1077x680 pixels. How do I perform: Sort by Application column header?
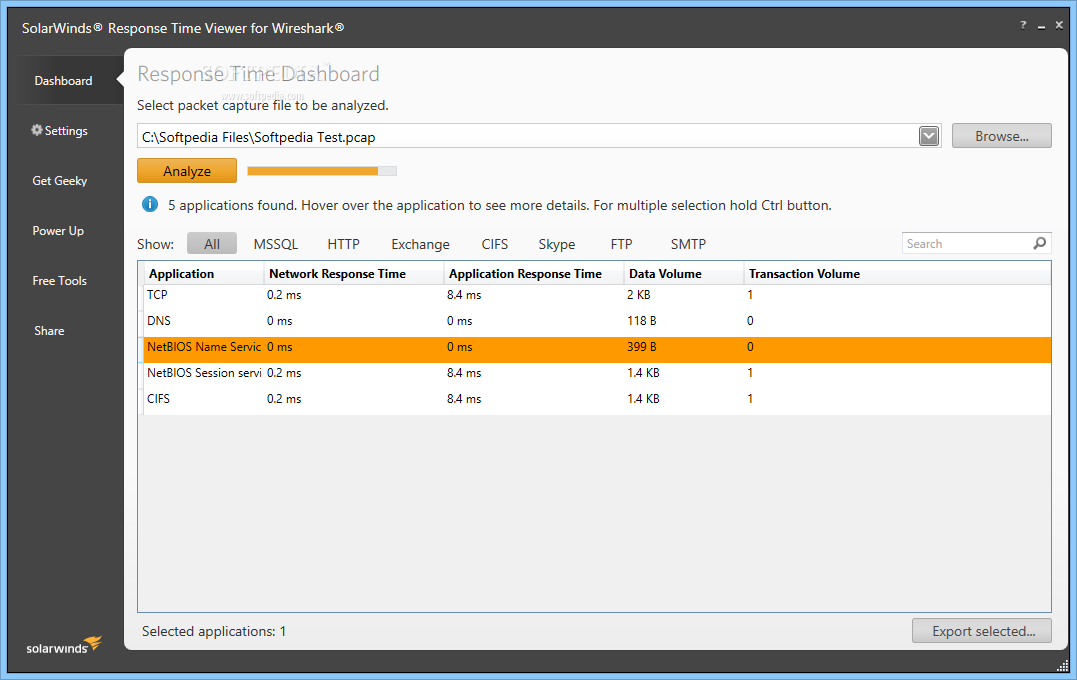203,273
